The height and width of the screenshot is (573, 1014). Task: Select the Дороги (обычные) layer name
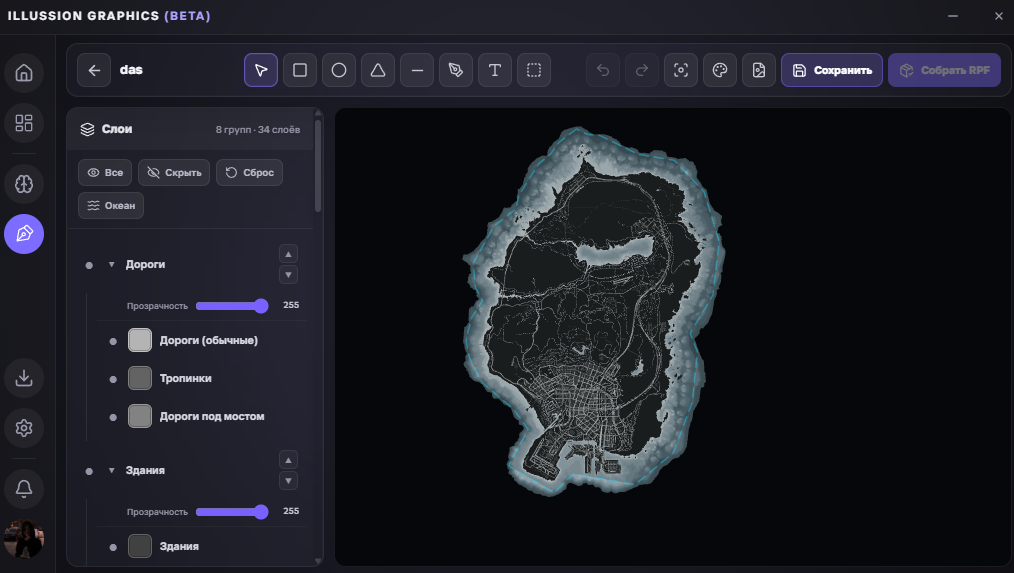209,340
